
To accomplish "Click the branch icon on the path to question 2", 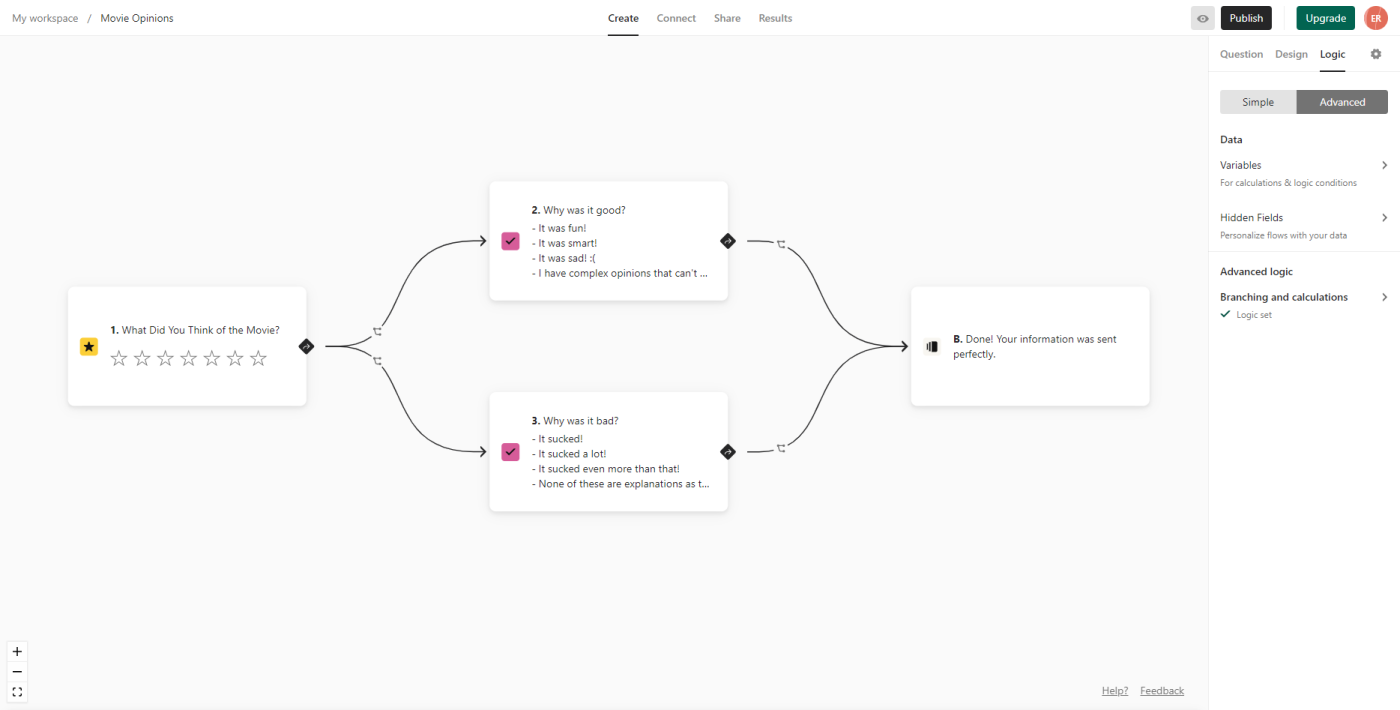I will click(377, 331).
